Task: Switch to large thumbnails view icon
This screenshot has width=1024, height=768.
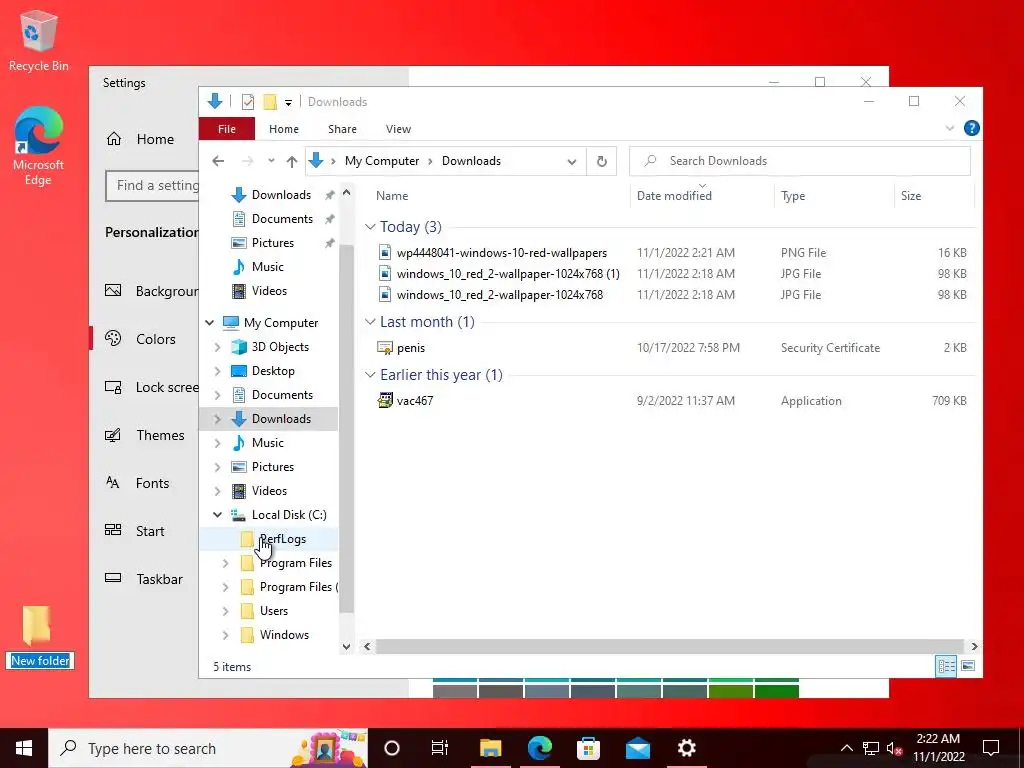Action: click(968, 666)
